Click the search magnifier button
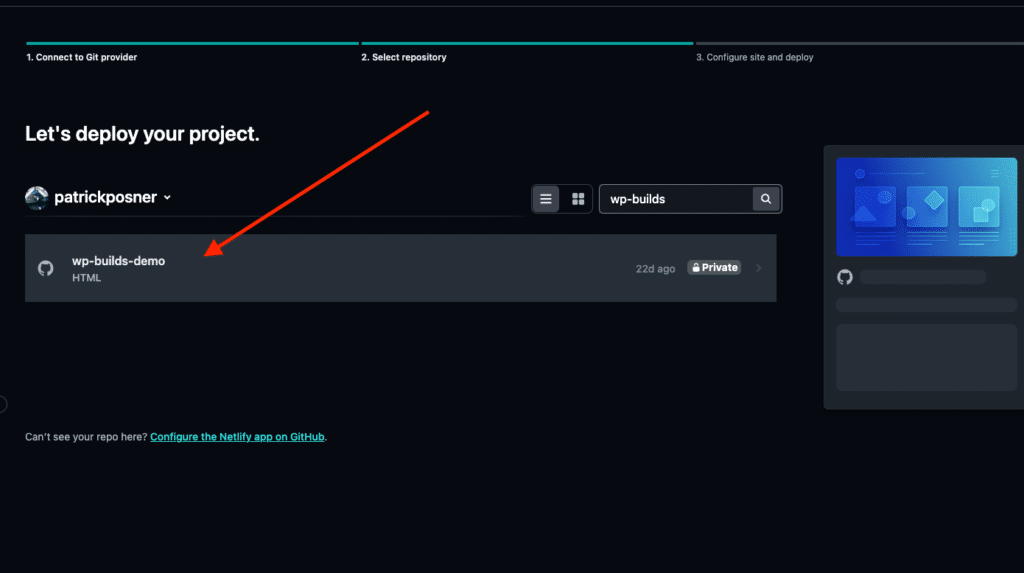Image resolution: width=1024 pixels, height=573 pixels. point(766,199)
